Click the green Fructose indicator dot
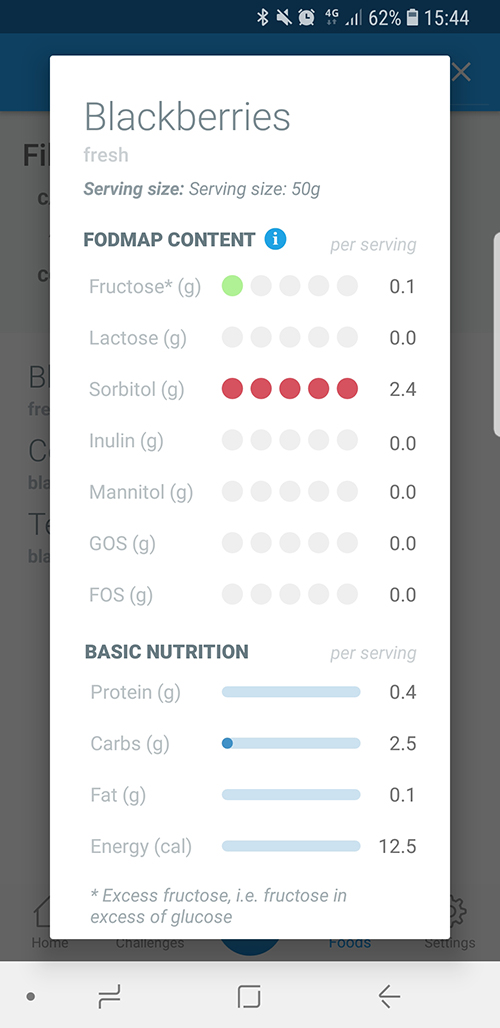 232,286
